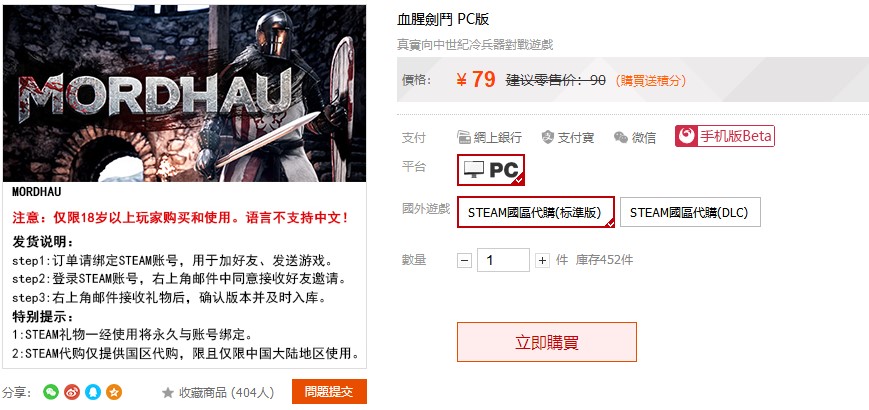The width and height of the screenshot is (869, 410).
Task: Click the 微信 payment icon
Action: click(x=621, y=137)
